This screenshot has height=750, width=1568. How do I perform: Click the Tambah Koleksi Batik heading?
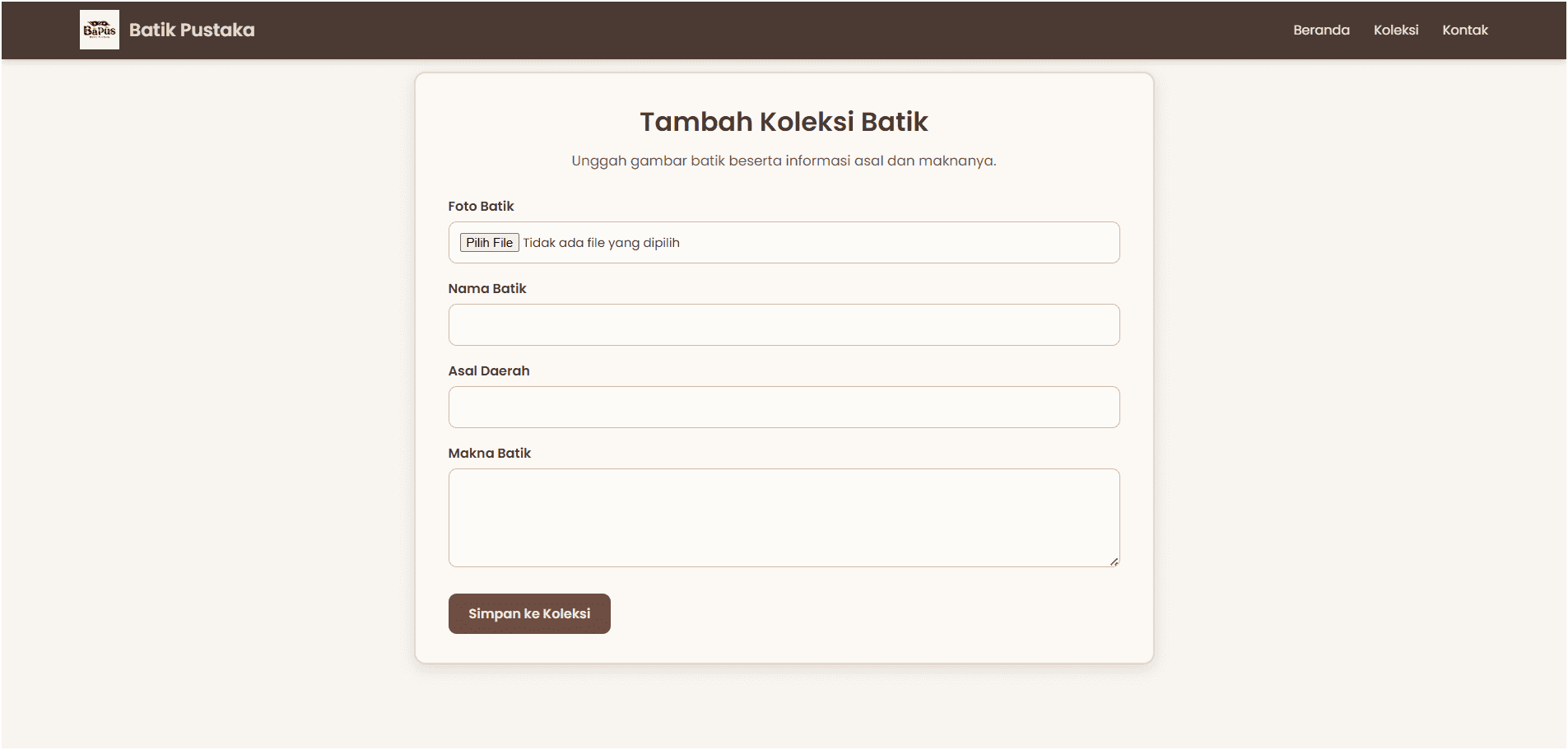[783, 121]
